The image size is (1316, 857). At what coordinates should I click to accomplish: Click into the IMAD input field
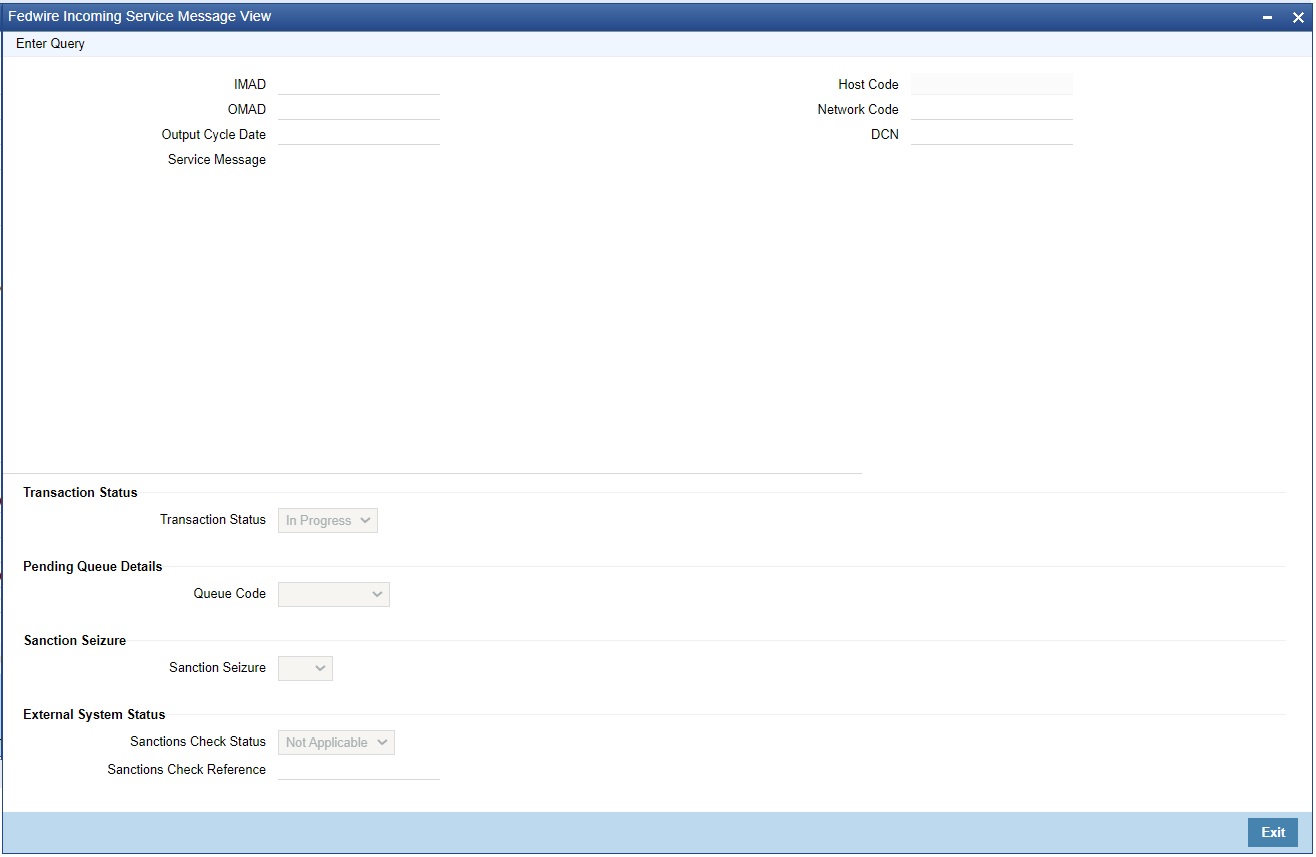click(359, 85)
